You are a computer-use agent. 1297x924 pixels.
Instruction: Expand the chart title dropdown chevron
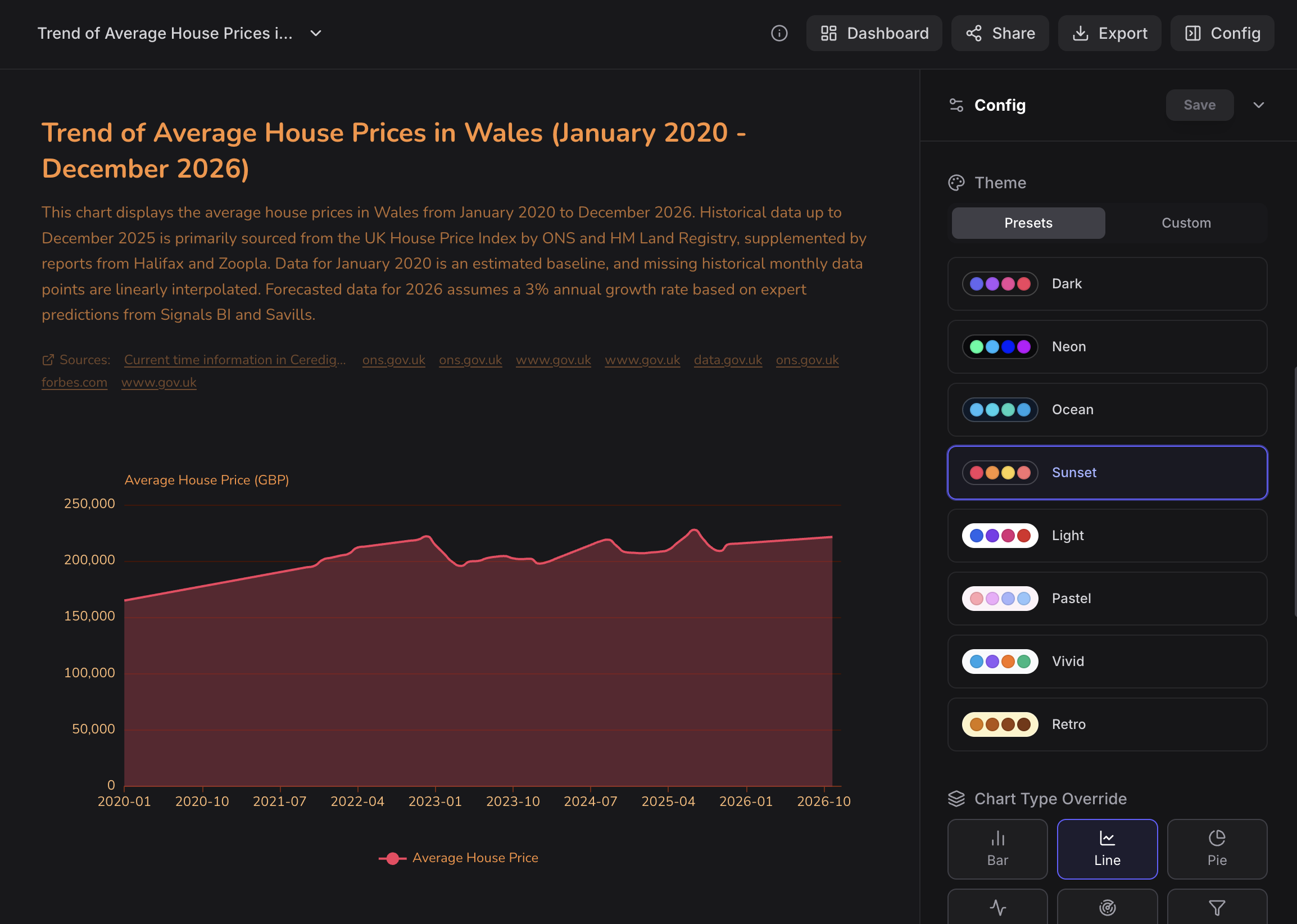[316, 34]
